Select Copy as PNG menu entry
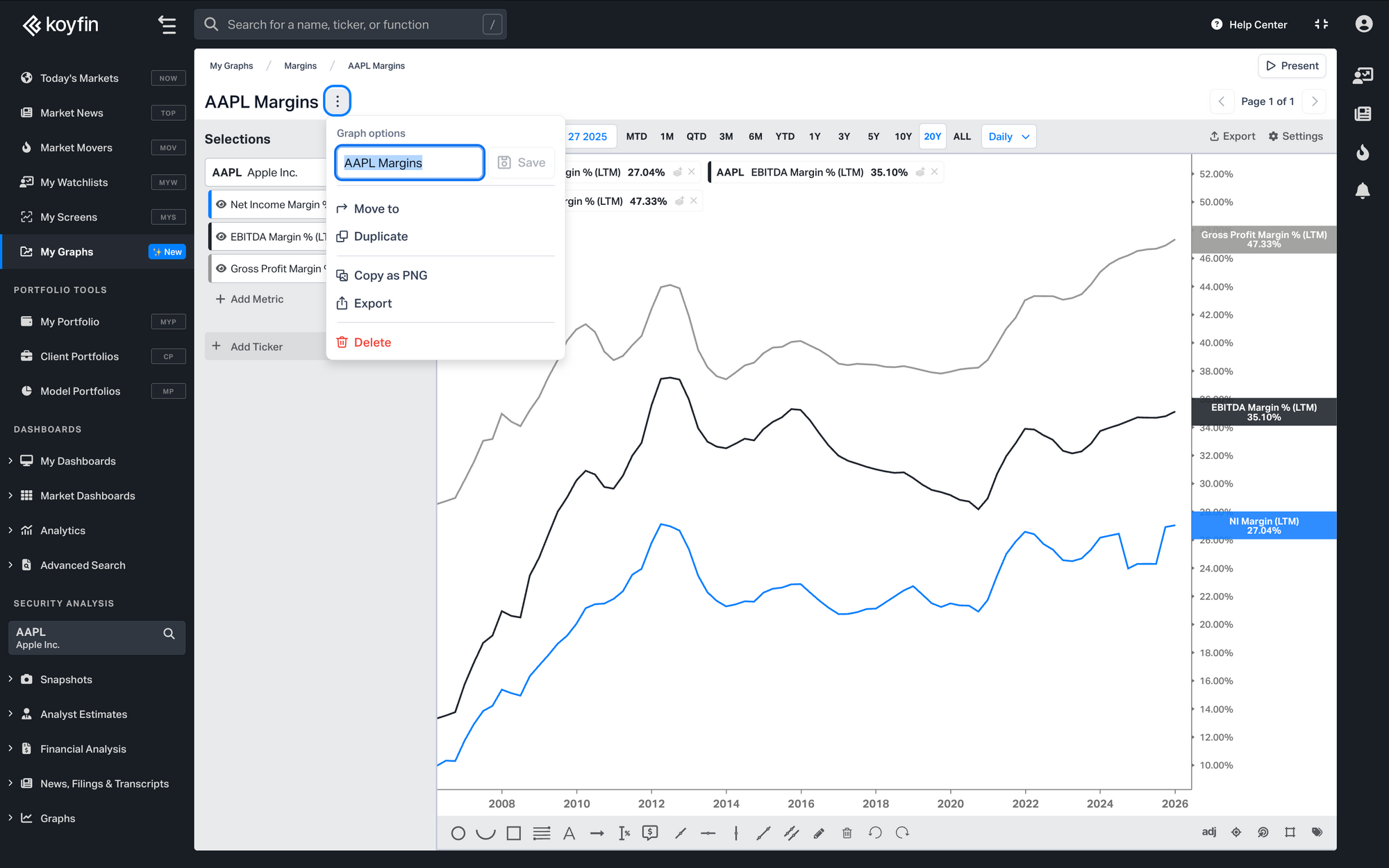The image size is (1389, 868). 390,276
